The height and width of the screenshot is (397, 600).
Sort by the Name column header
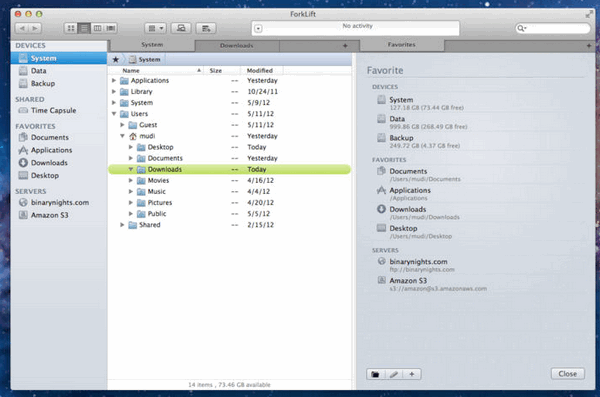[x=156, y=70]
